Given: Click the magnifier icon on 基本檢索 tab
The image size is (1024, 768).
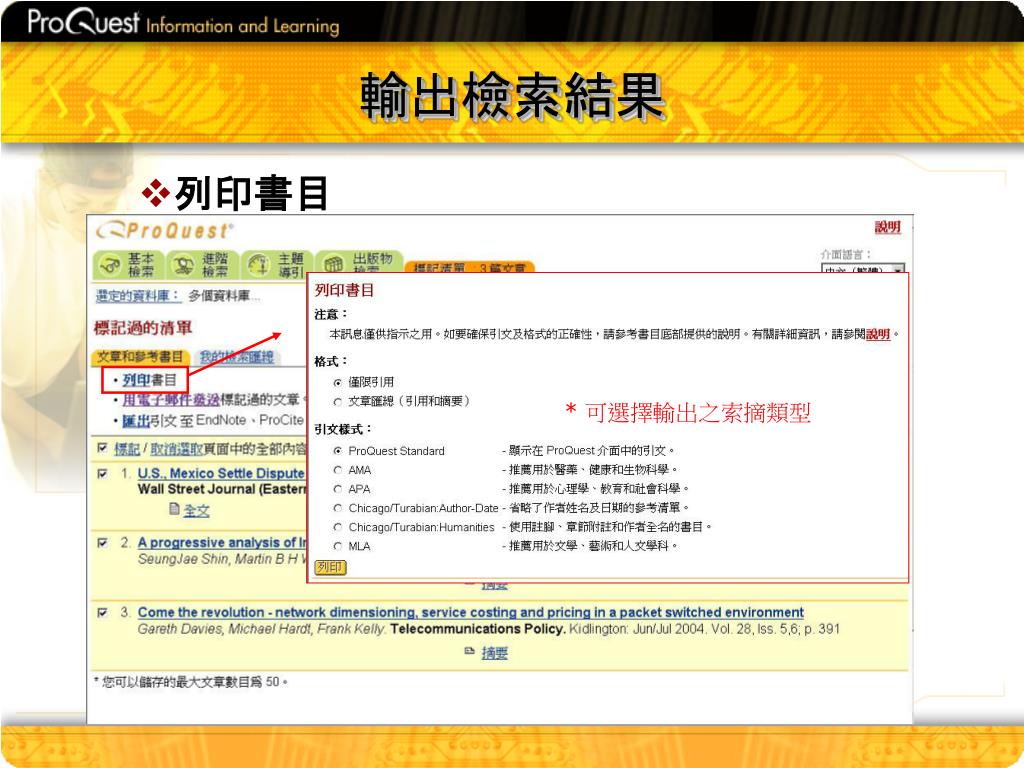Looking at the screenshot, I should tap(110, 265).
